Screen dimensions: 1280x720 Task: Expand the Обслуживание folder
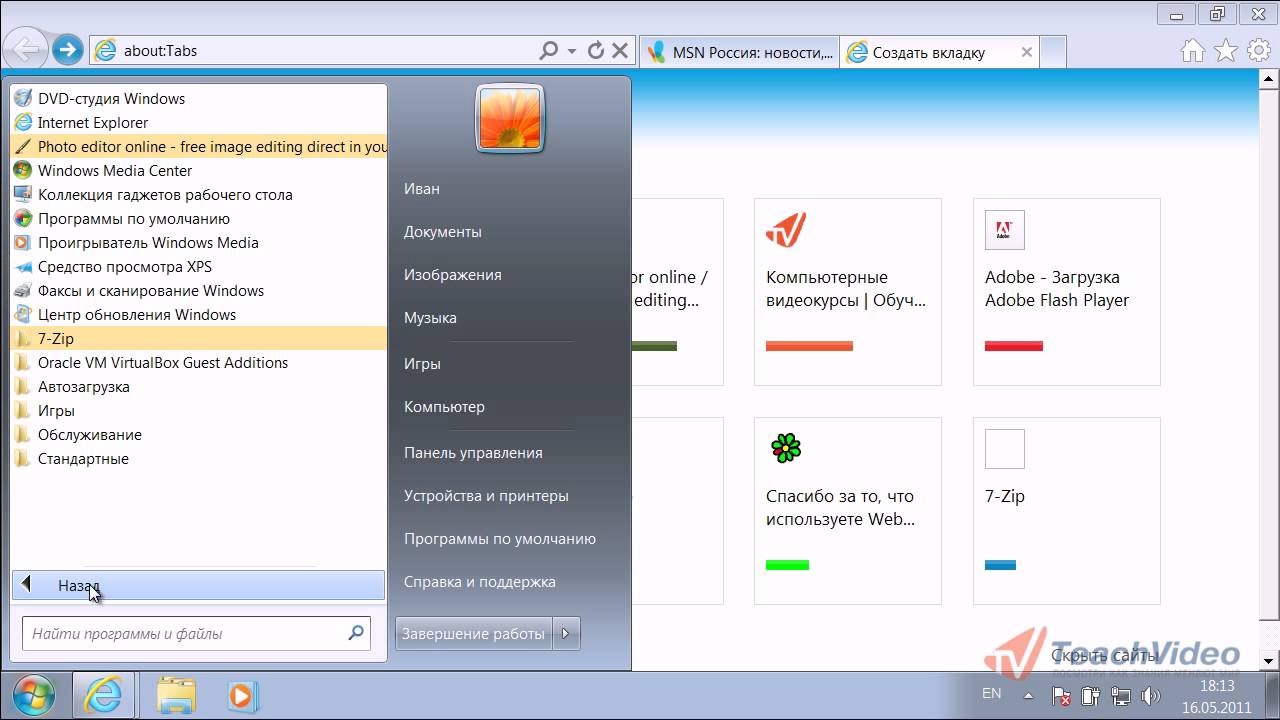pyautogui.click(x=198, y=434)
